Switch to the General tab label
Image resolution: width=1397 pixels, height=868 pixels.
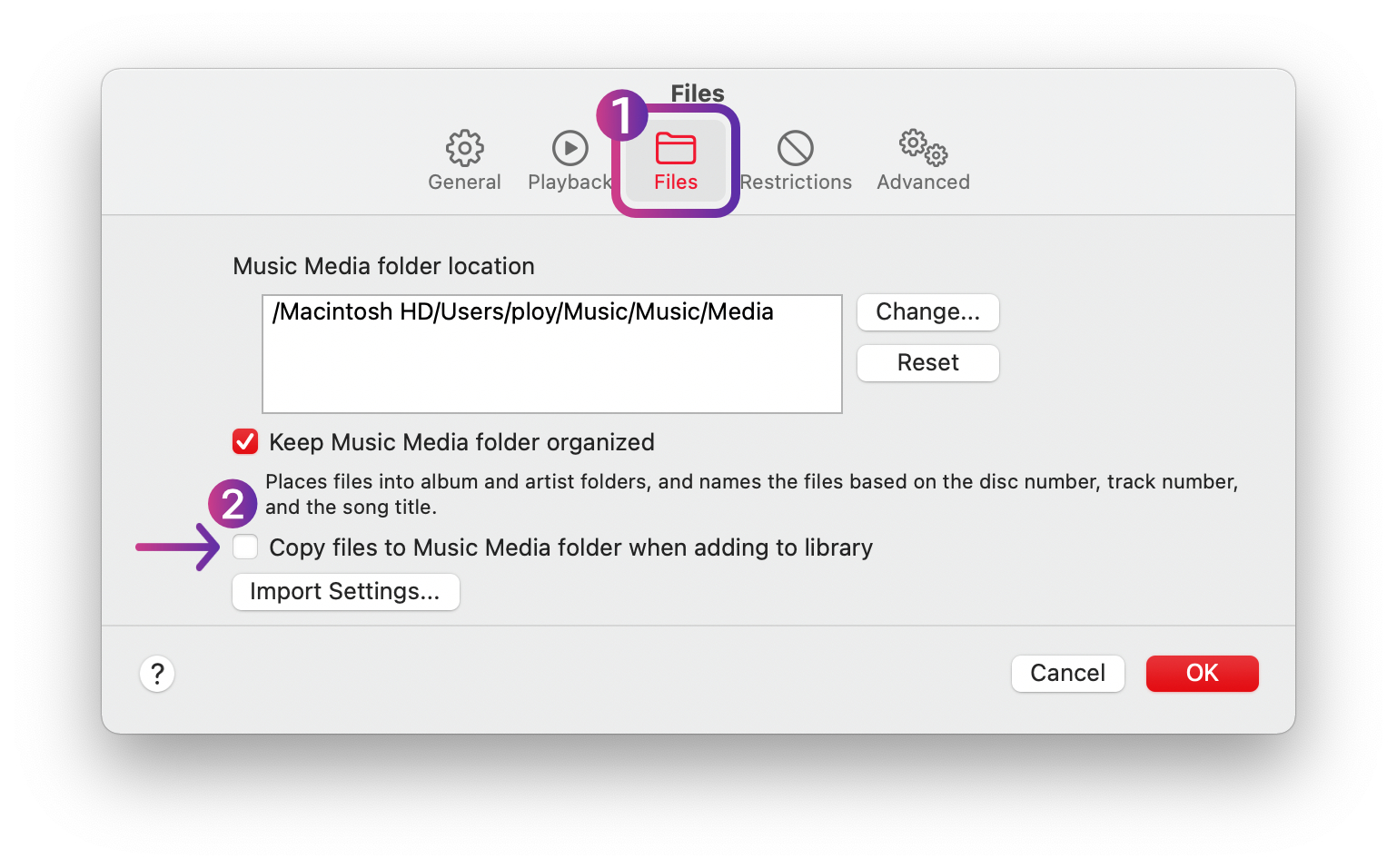pos(464,182)
